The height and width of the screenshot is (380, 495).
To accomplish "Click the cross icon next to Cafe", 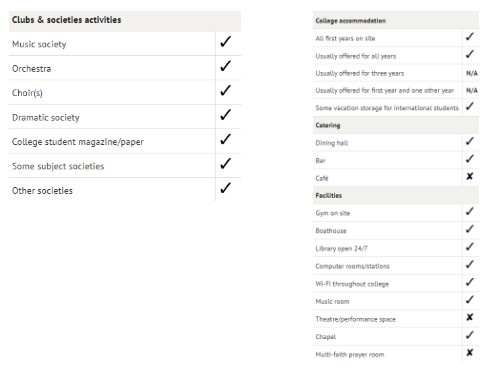I will [470, 176].
